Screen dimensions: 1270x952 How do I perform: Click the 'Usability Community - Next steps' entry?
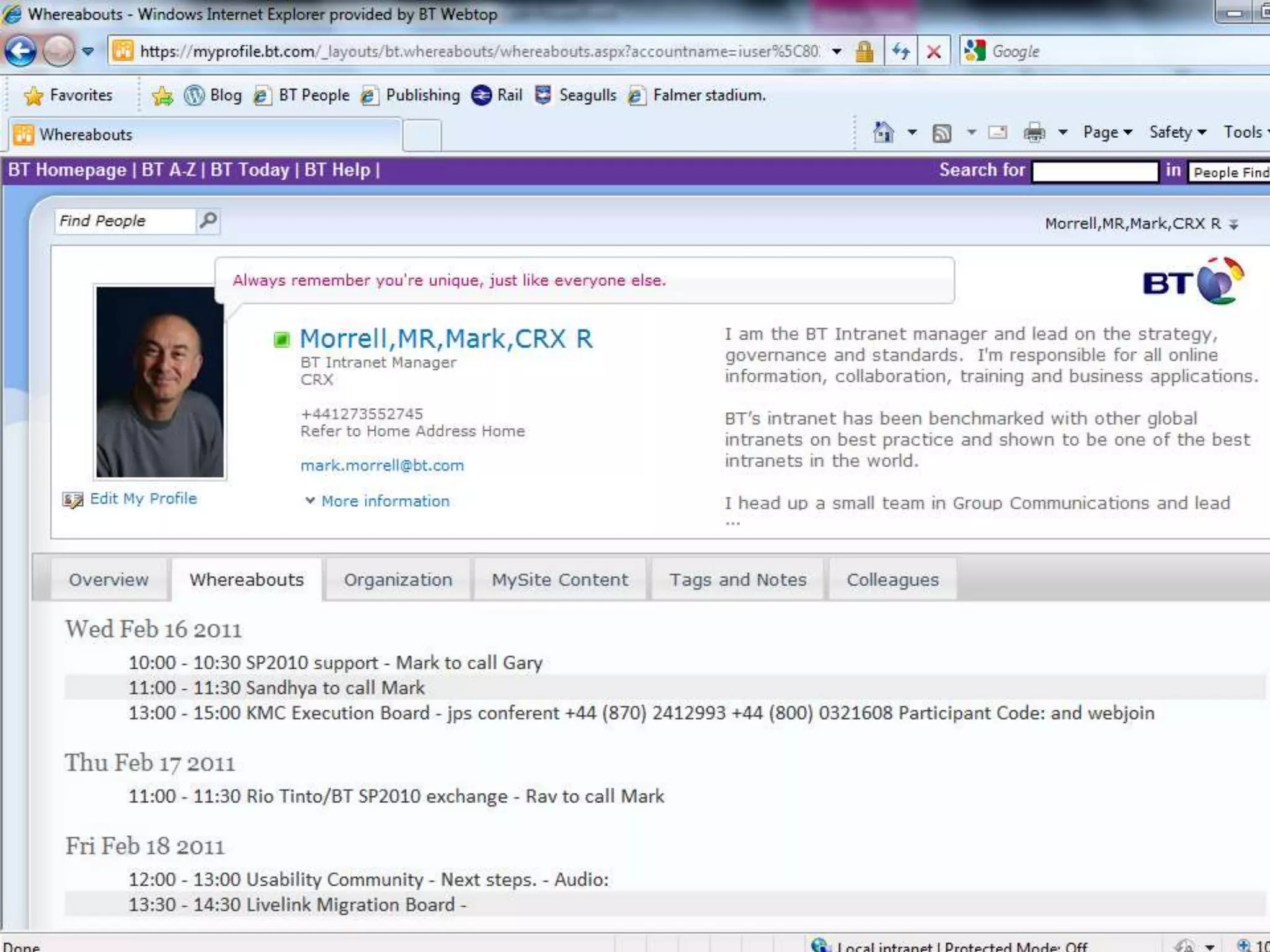pos(368,879)
